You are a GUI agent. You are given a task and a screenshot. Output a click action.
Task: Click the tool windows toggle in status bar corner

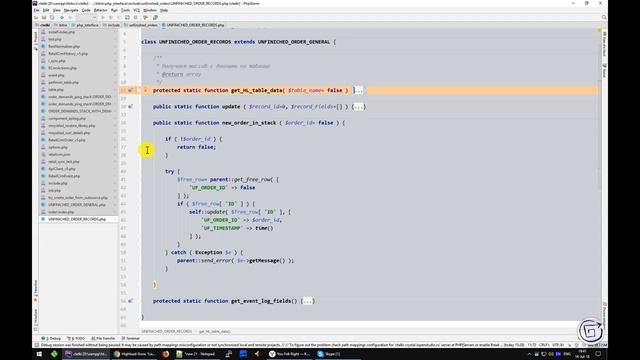(x=36, y=345)
